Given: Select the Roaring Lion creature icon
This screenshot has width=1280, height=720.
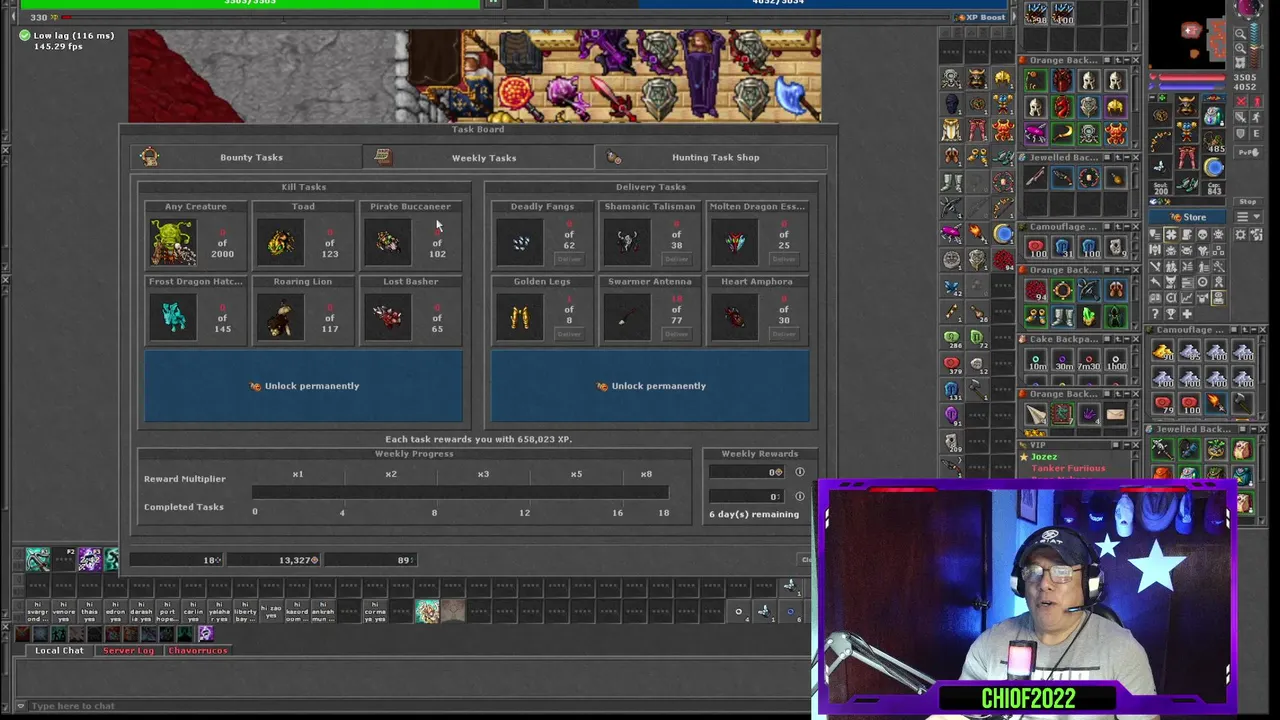Looking at the screenshot, I should (281, 317).
